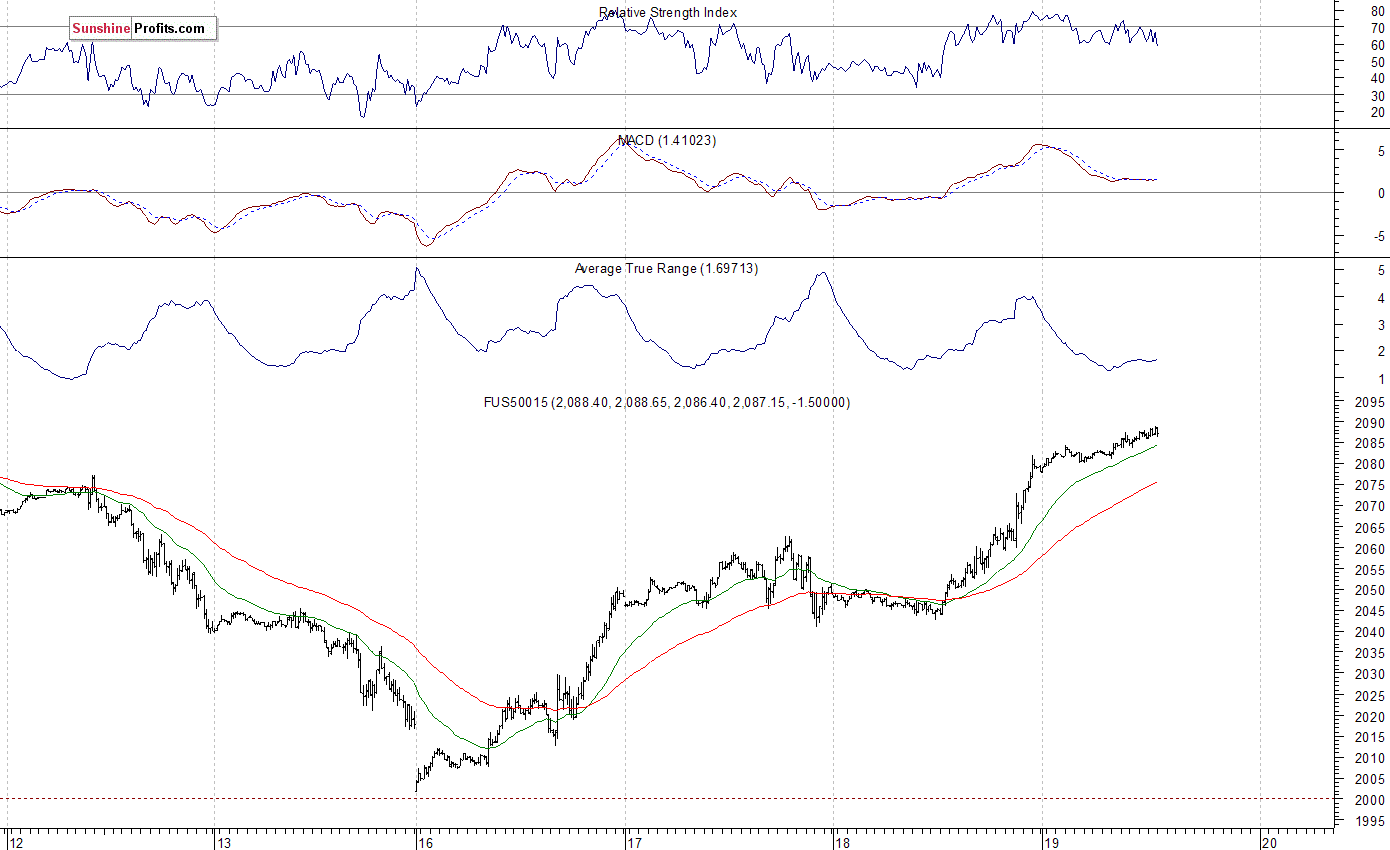Click the 2025 price axis label

tap(1369, 696)
